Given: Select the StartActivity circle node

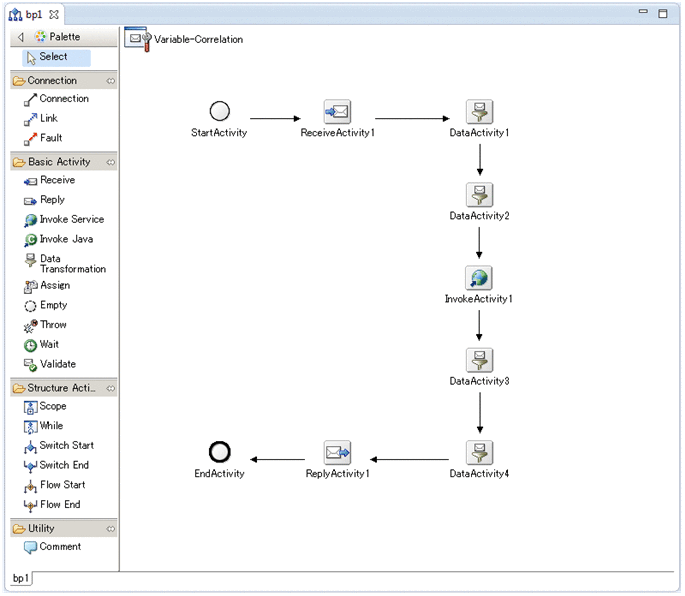Looking at the screenshot, I should (x=219, y=111).
